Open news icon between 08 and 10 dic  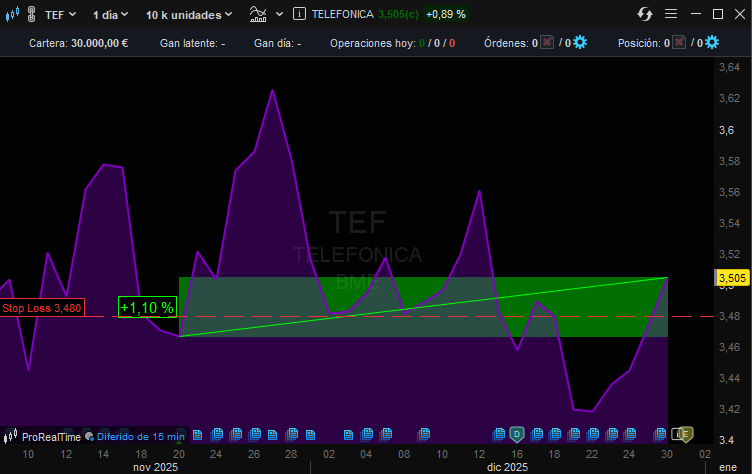[x=423, y=435]
